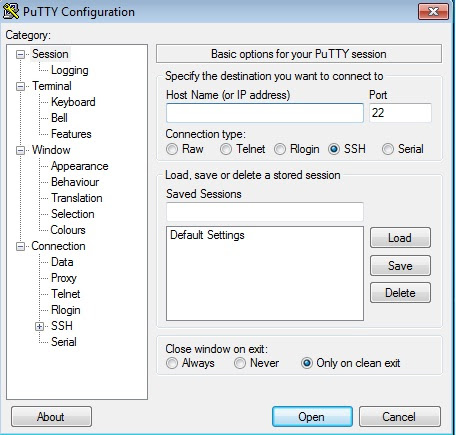Open the Selection settings category
This screenshot has height=435, width=456.
(73, 214)
